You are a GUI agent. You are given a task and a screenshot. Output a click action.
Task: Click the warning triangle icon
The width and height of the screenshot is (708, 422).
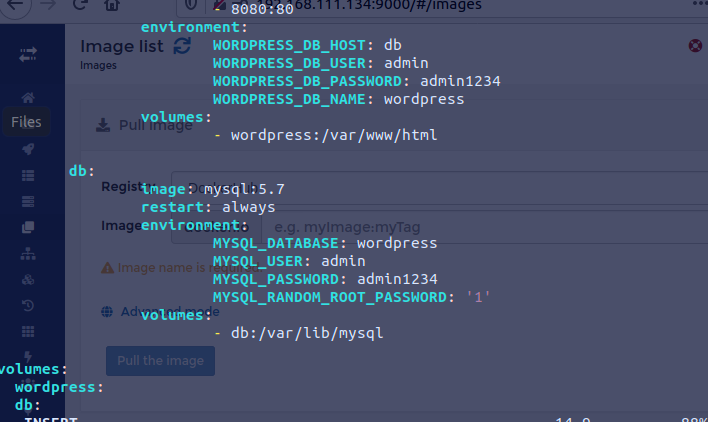(x=107, y=268)
